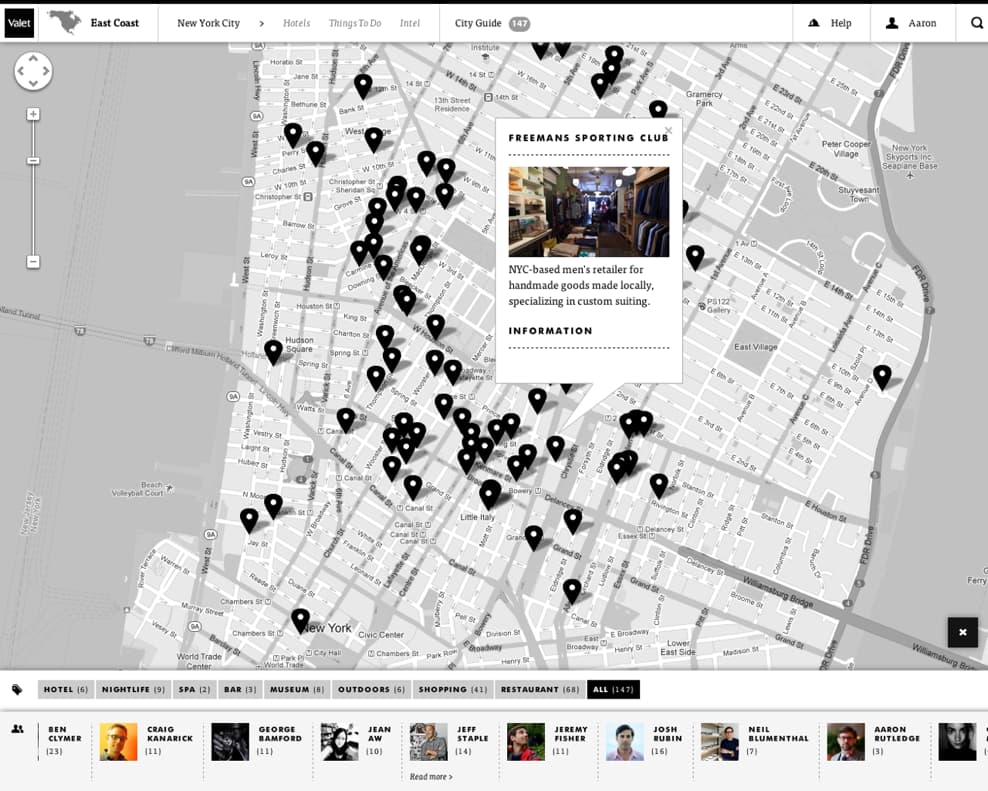Click the North America map icon
Screen dimensions: 988x791
[x=65, y=23]
